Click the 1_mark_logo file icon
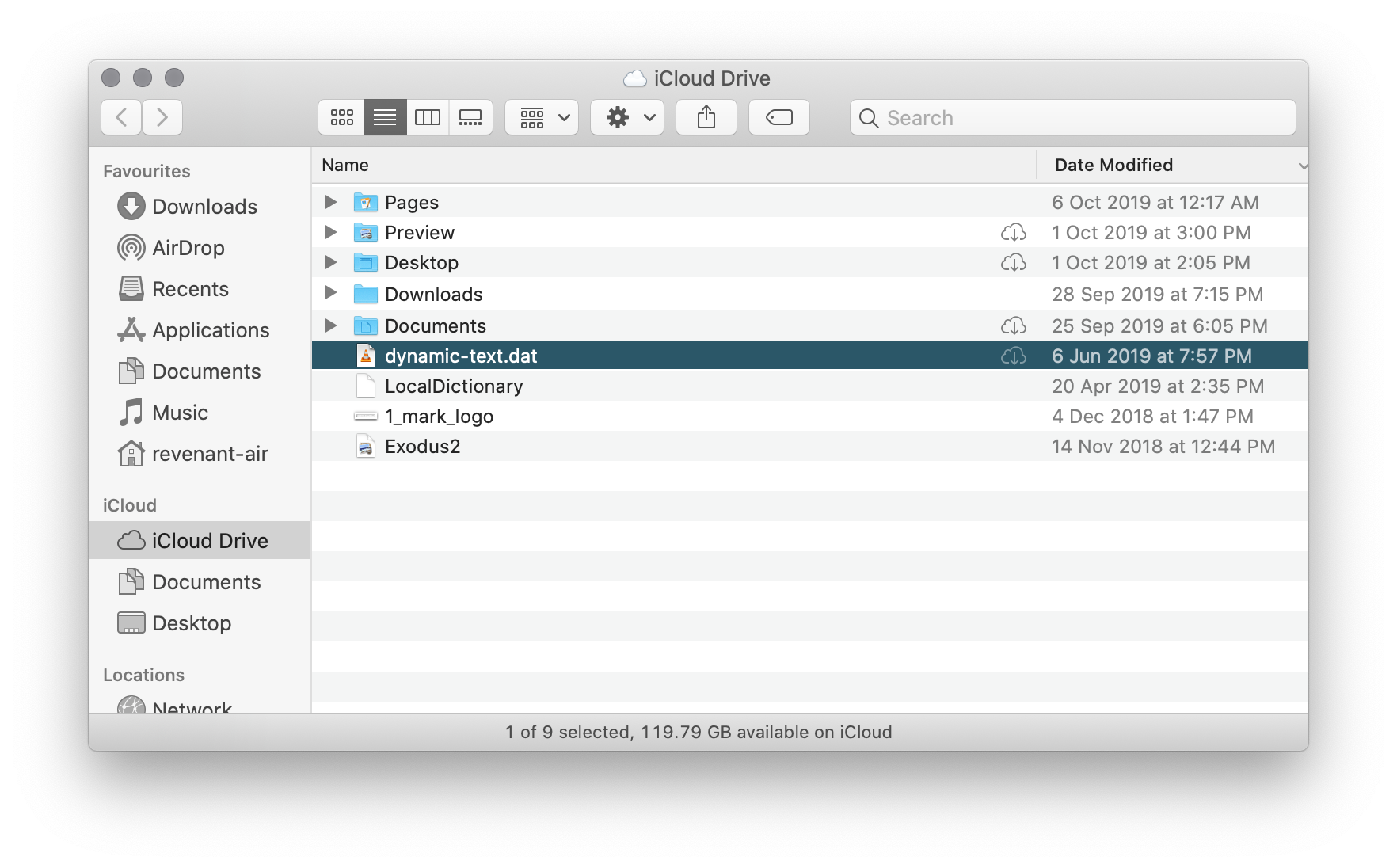Image resolution: width=1397 pixels, height=868 pixels. 365,416
